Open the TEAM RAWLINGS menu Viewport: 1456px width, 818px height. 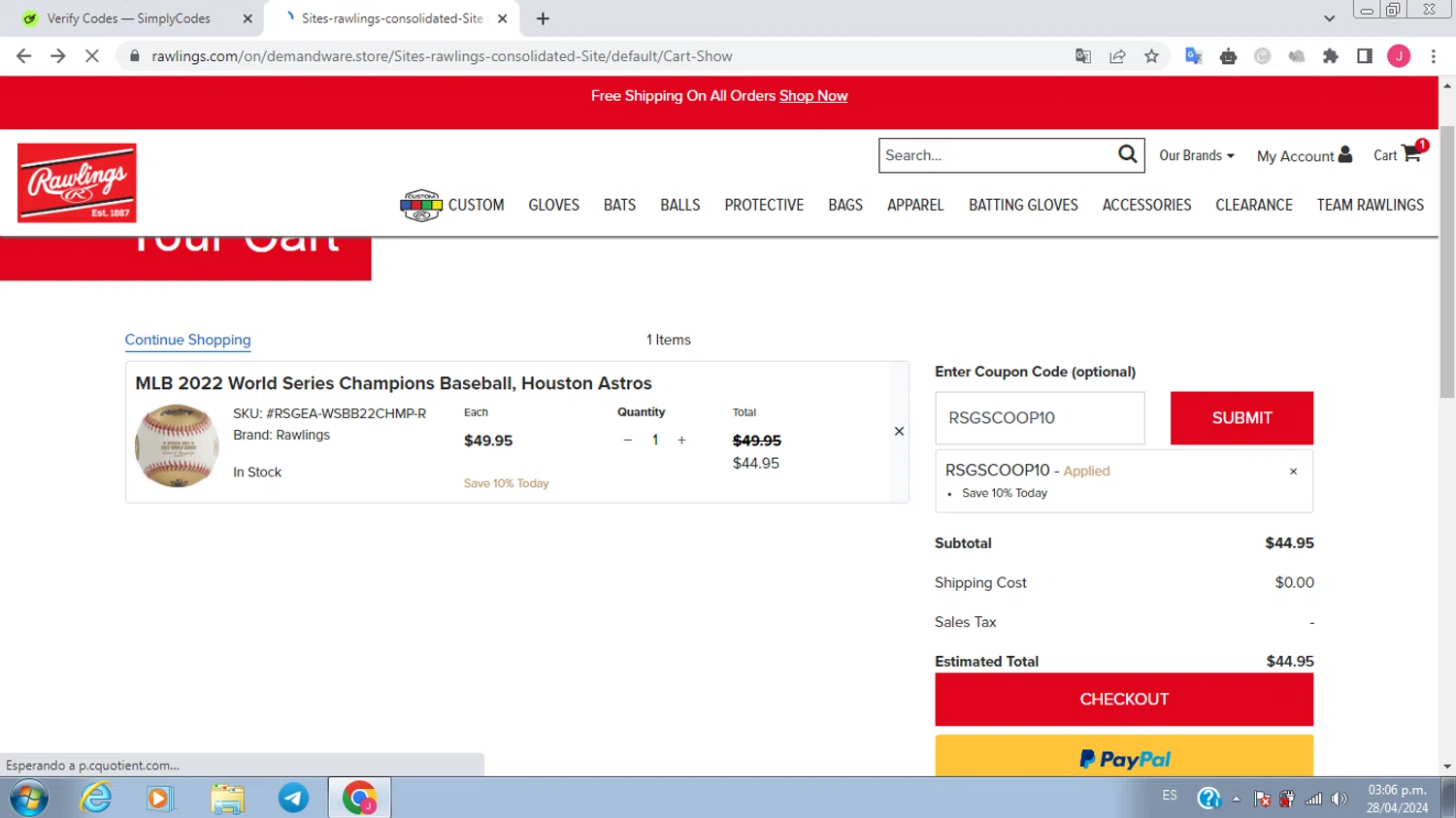pos(1370,205)
